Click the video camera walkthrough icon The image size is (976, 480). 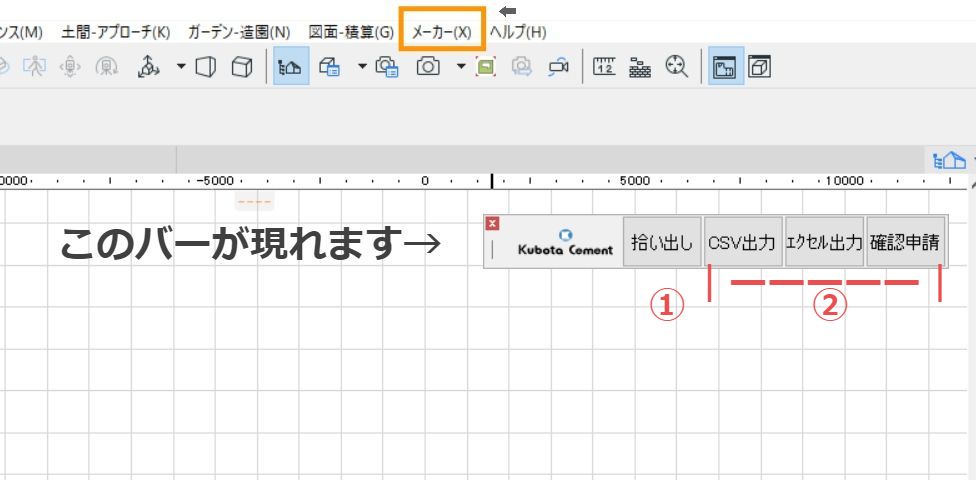(x=558, y=66)
